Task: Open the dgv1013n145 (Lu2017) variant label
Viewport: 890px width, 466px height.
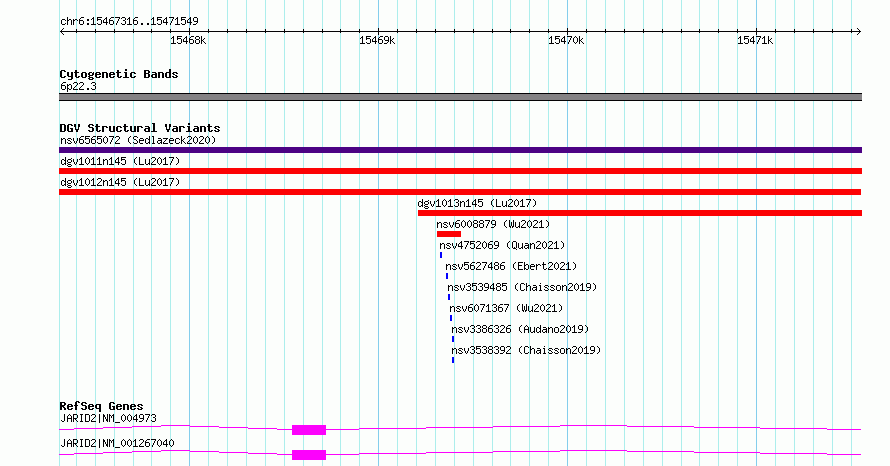Action: coord(477,203)
